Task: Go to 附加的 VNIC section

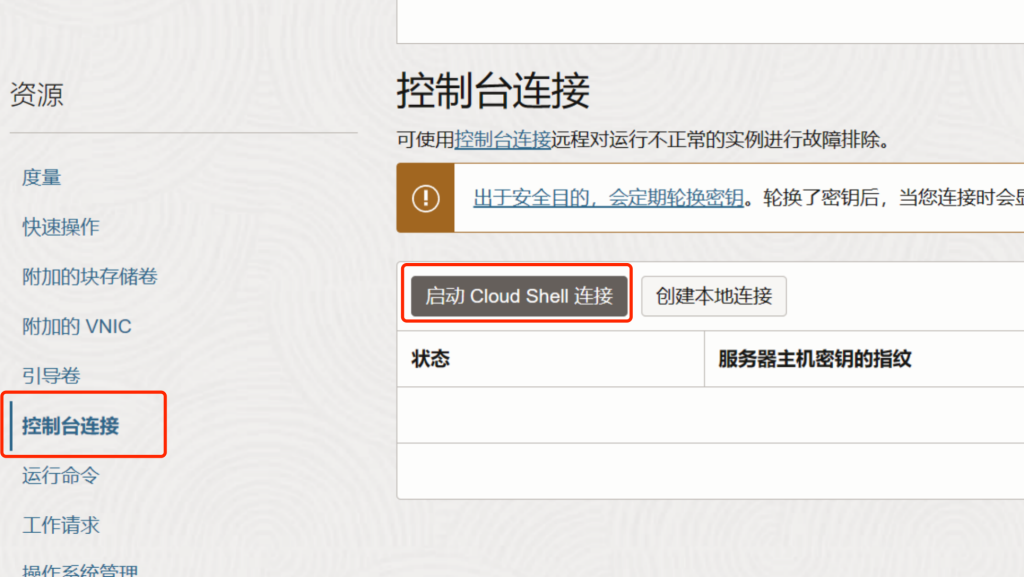Action: 77,326
